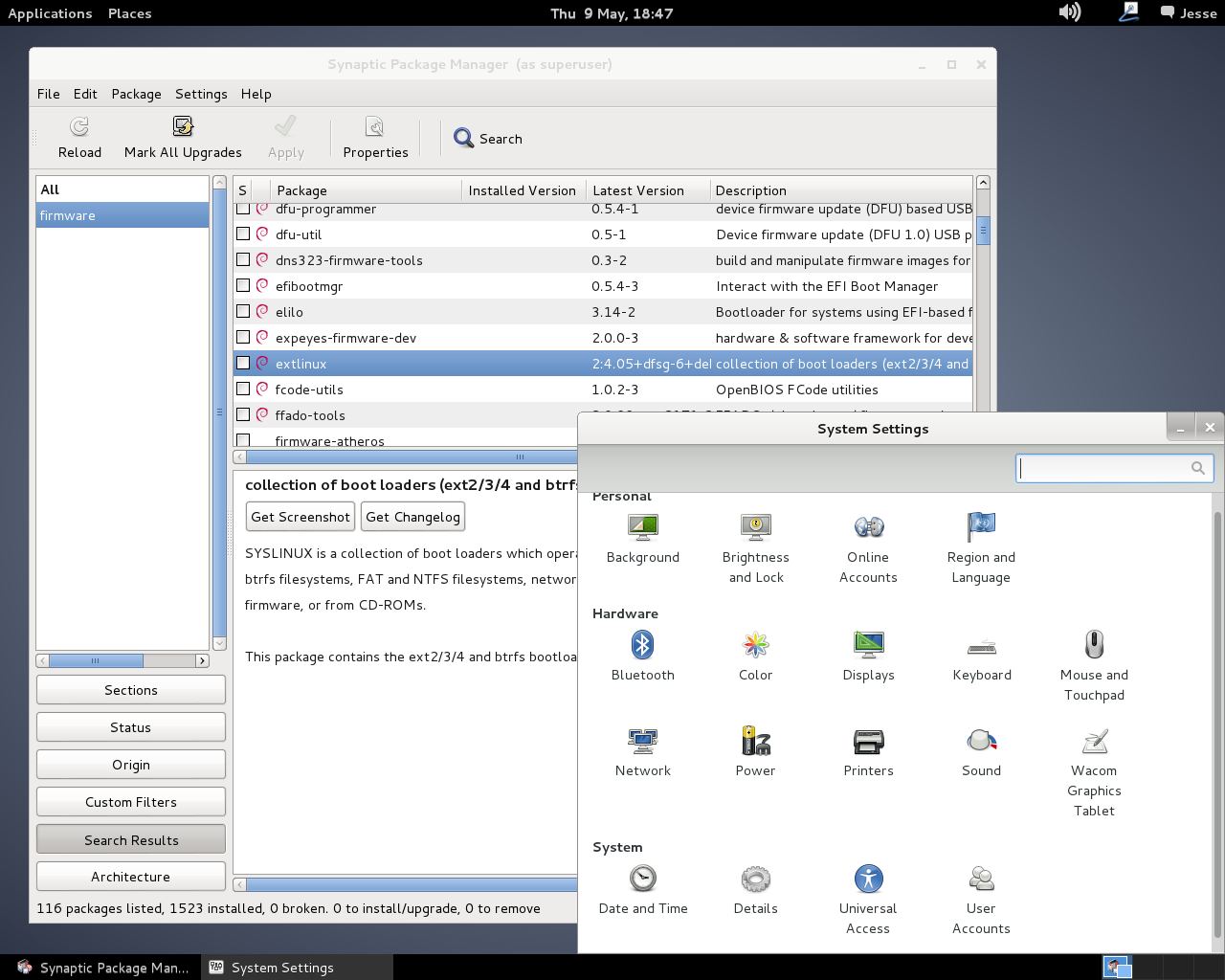Click the volume icon in top panel
The height and width of the screenshot is (980, 1225).
coord(1070,12)
